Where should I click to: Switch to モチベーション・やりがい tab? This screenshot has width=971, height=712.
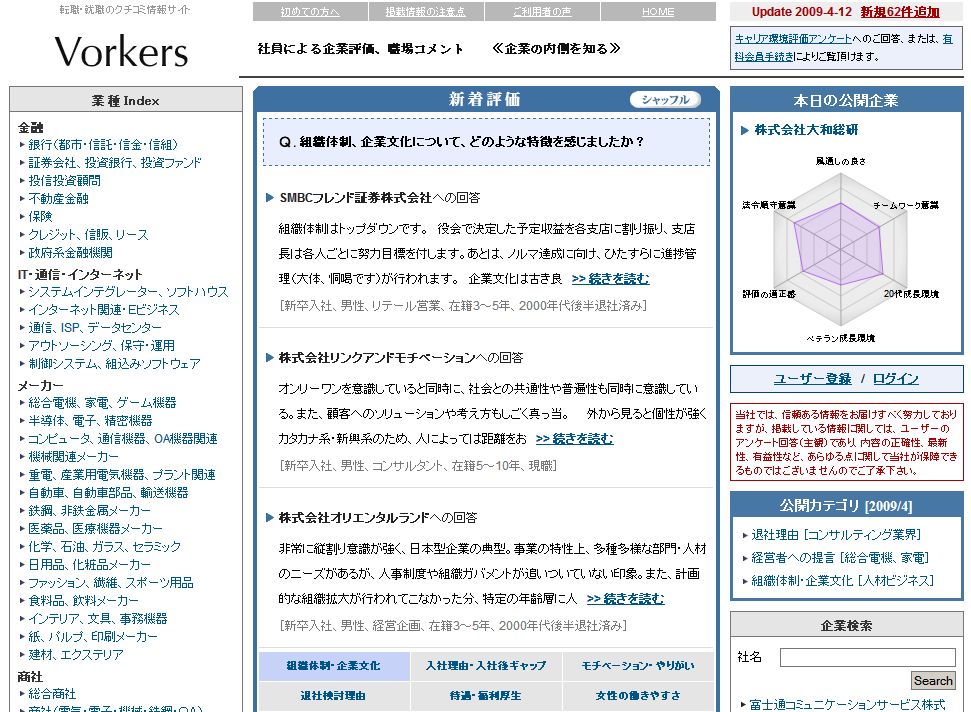(638, 666)
